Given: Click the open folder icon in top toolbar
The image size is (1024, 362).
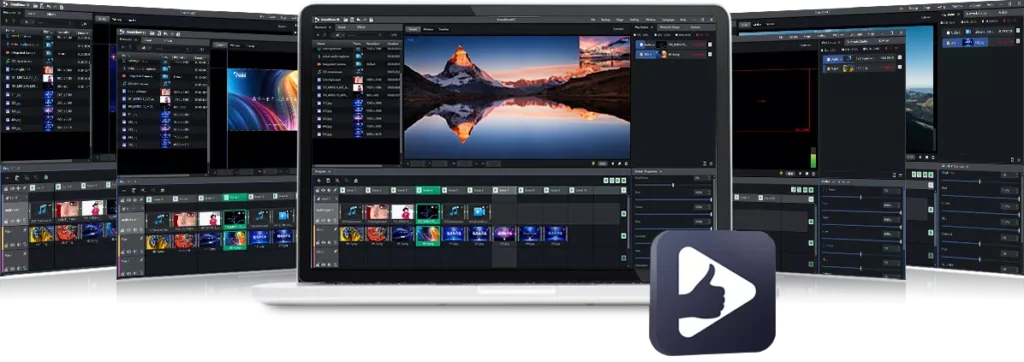Looking at the screenshot, I should pos(346,20).
